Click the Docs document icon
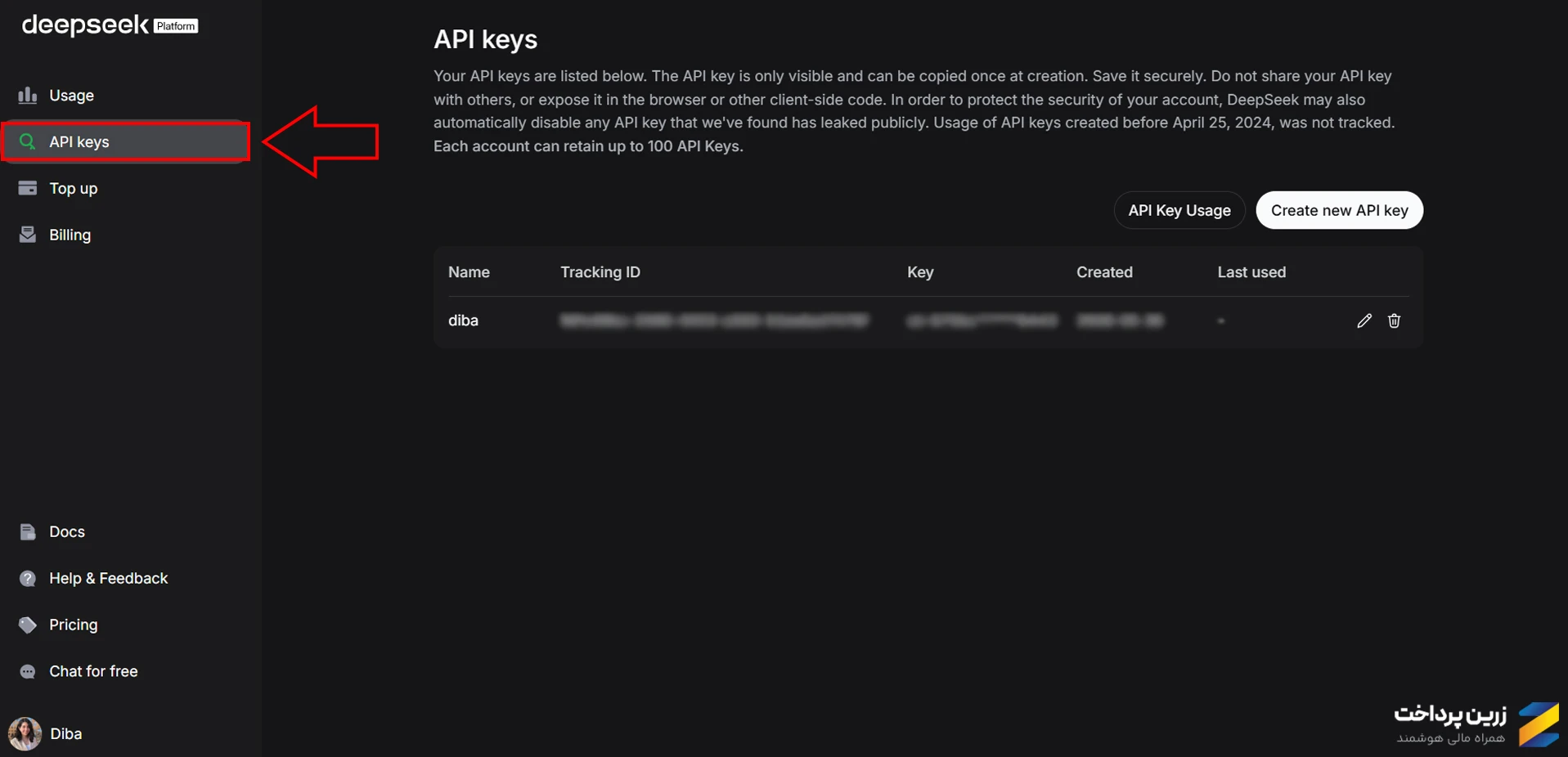Viewport: 1568px width, 757px height. pos(28,531)
